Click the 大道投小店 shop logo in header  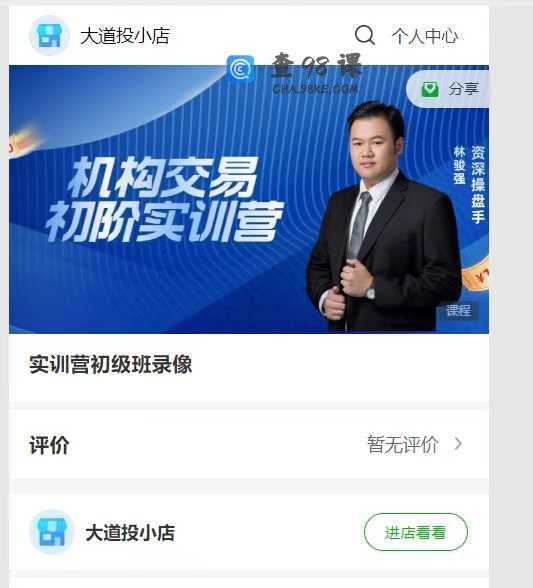(50, 36)
